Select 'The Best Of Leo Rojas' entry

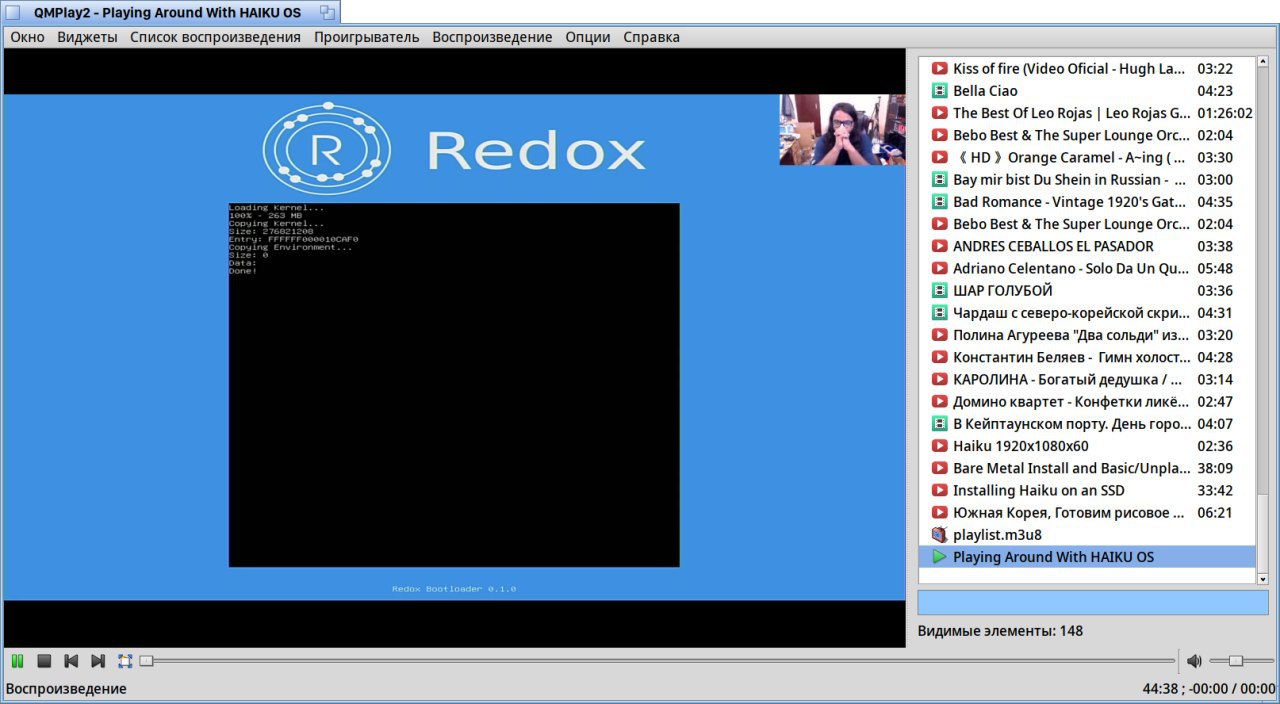(x=1087, y=113)
